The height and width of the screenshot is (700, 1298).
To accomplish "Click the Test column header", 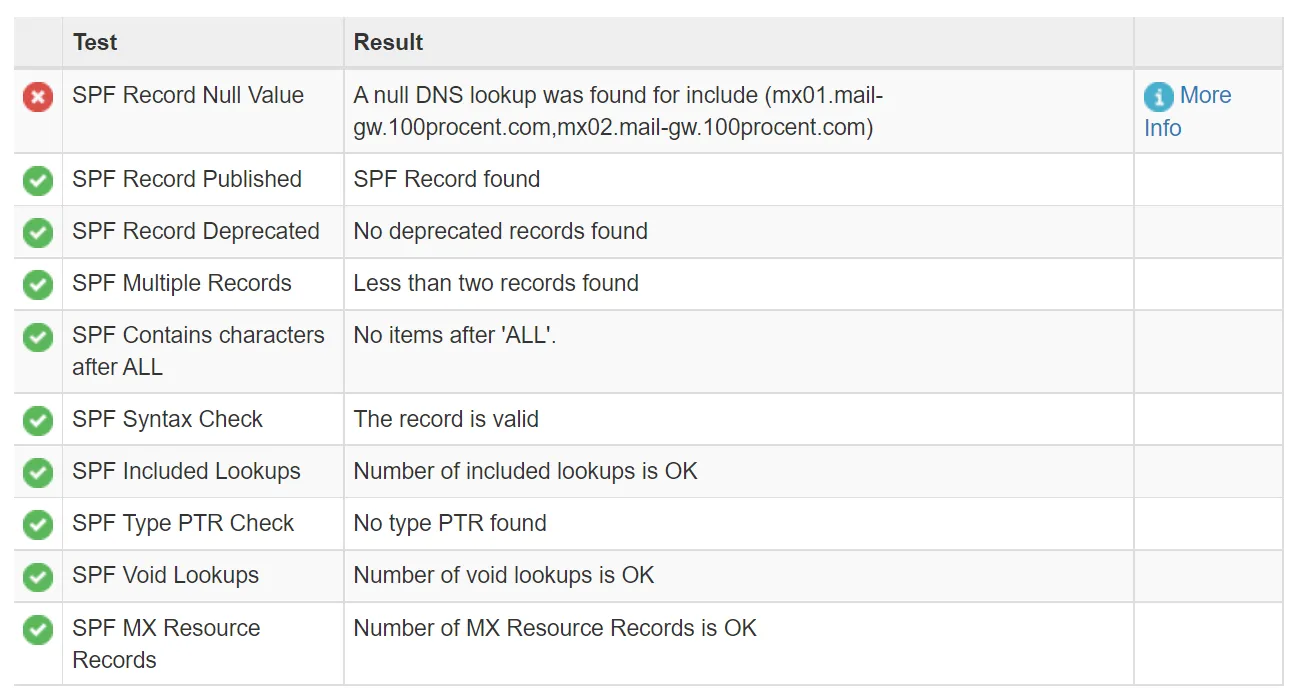I will click(x=95, y=42).
